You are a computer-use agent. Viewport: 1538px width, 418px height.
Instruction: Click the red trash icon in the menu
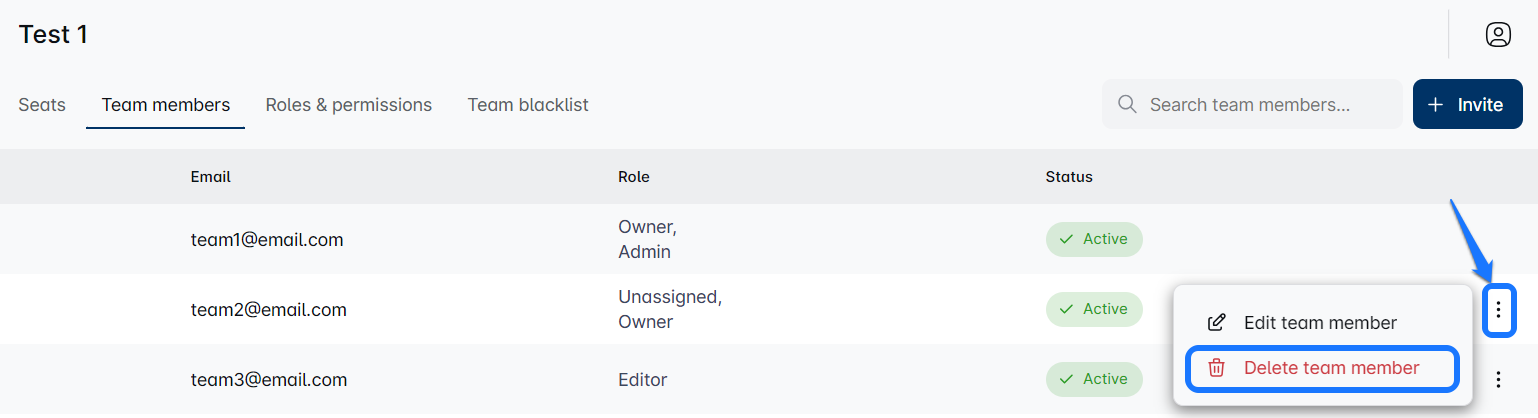point(1217,368)
